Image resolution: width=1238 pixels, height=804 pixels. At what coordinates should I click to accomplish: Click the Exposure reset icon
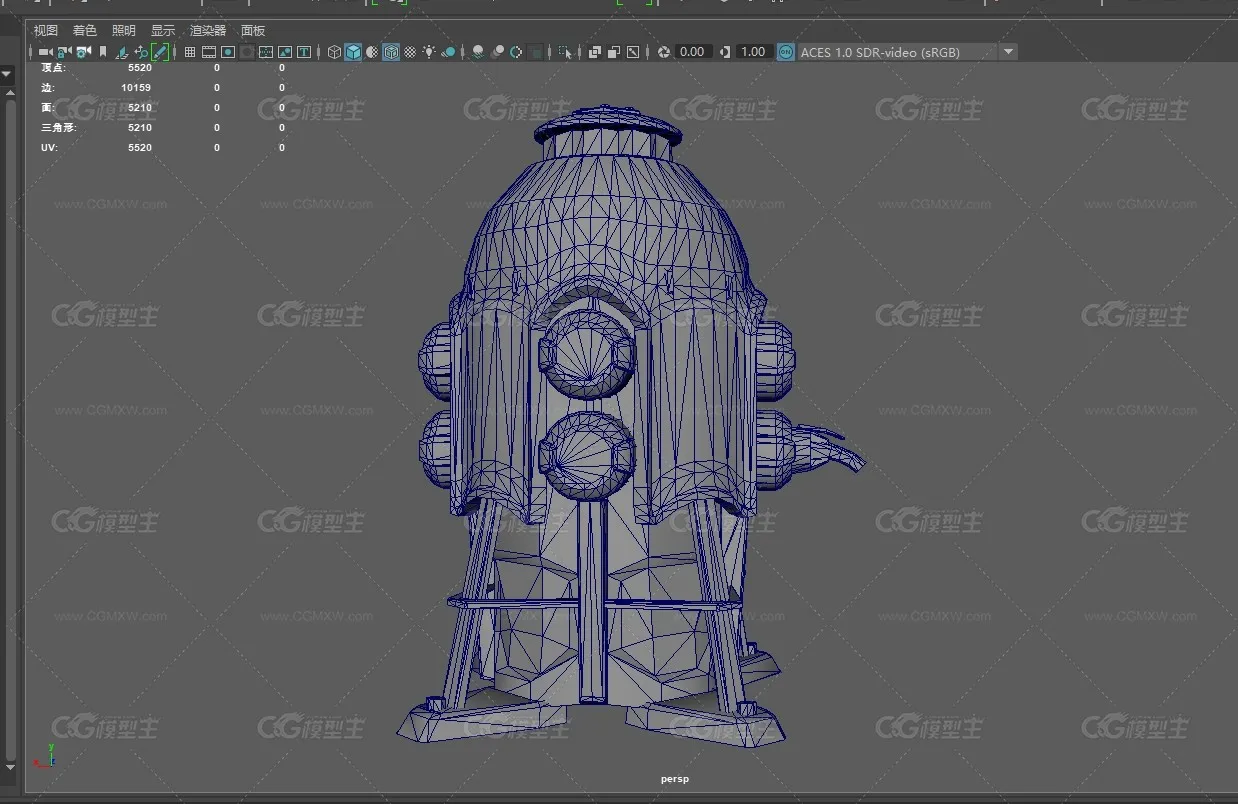click(x=664, y=52)
